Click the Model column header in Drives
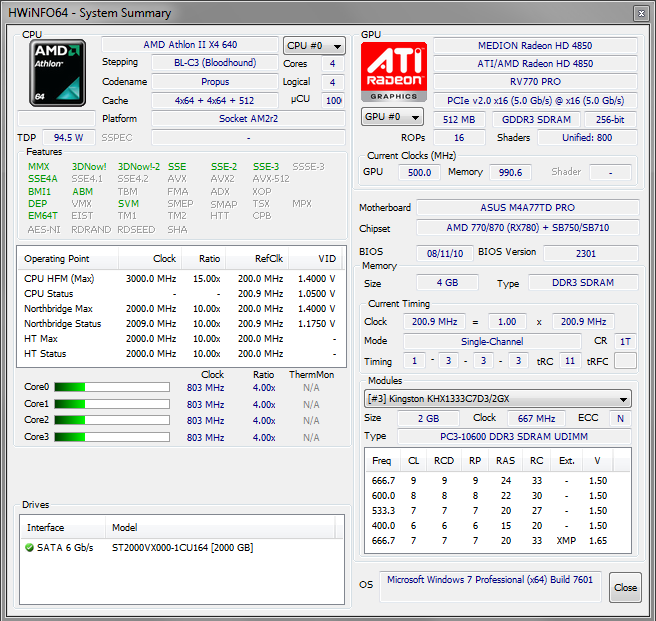 click(220, 527)
